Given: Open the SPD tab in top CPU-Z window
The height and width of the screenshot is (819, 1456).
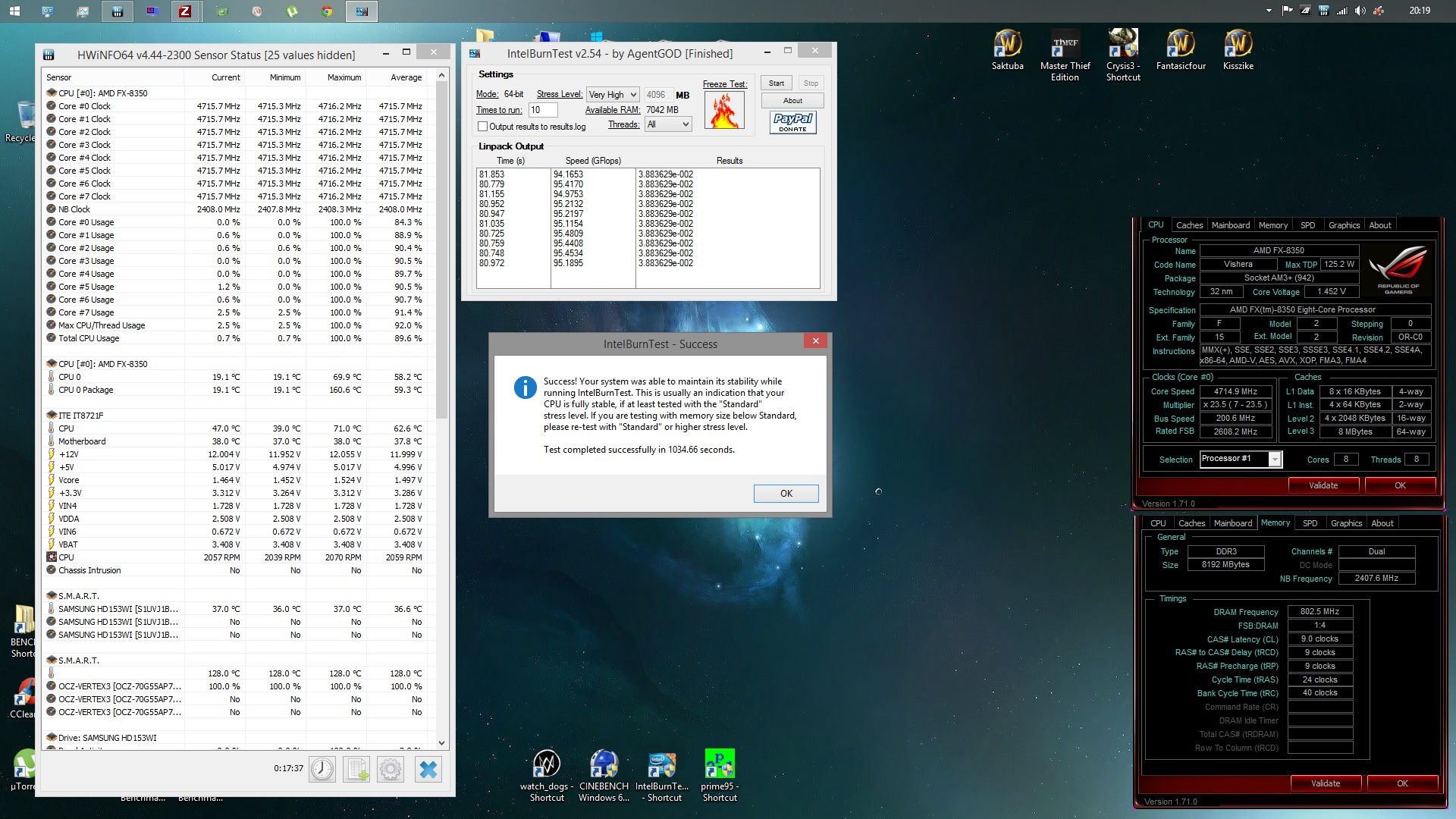Looking at the screenshot, I should [1307, 225].
